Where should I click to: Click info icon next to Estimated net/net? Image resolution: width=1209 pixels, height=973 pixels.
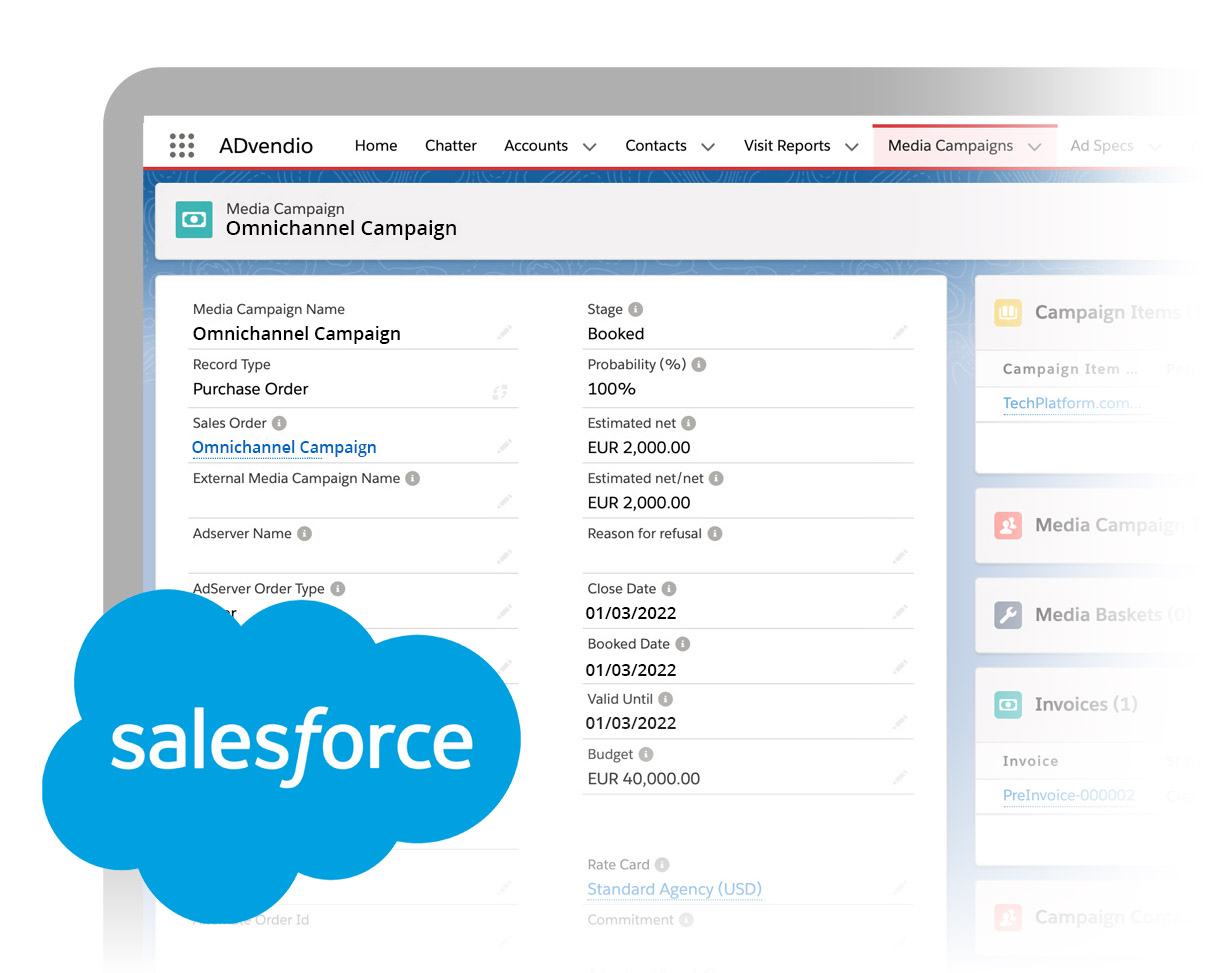(x=716, y=479)
